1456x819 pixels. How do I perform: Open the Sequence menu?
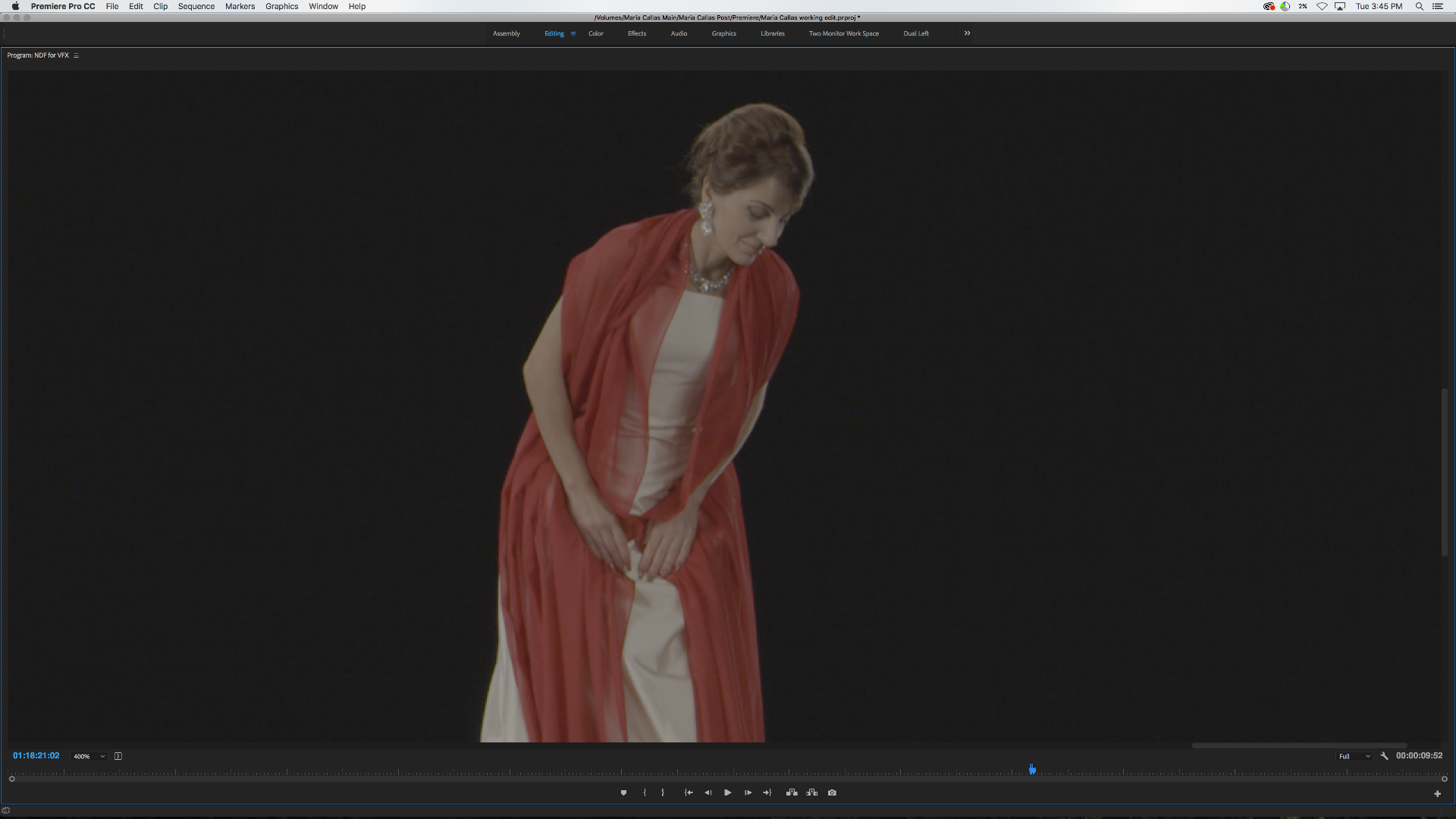click(196, 6)
